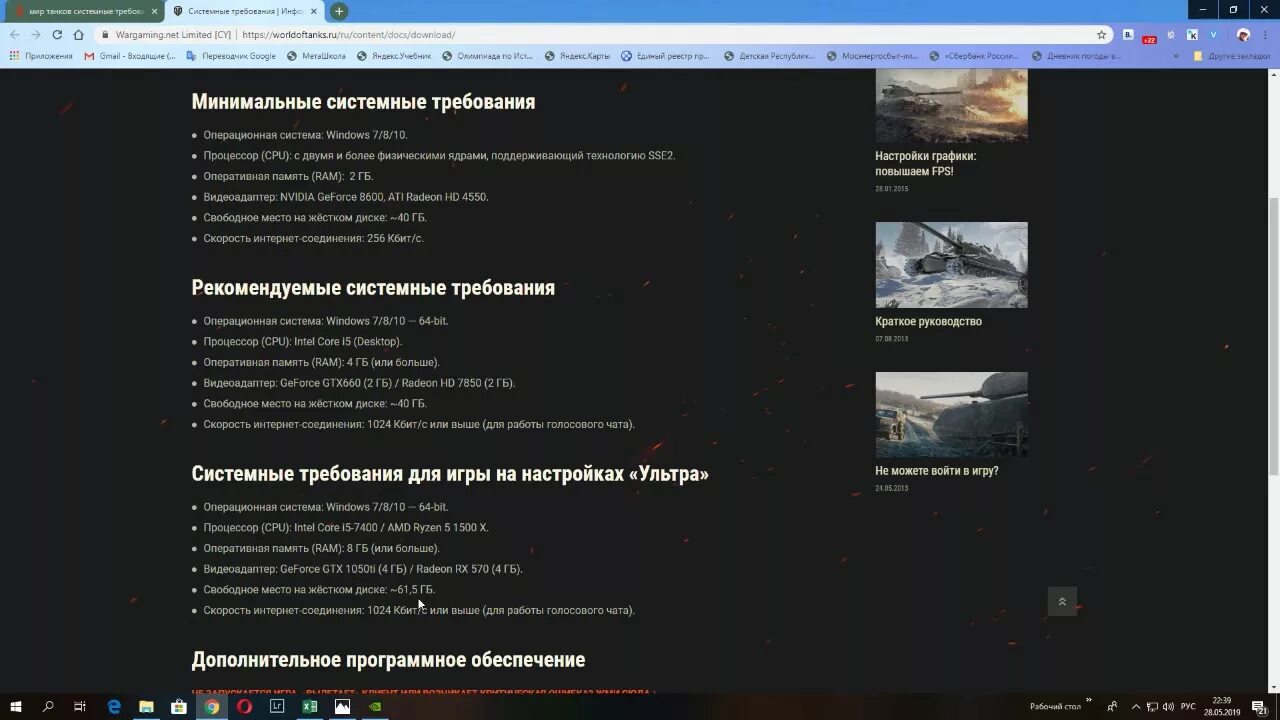The height and width of the screenshot is (720, 1280).
Task: Switch to the 'мир танков системные требования' tab
Action: (x=83, y=11)
